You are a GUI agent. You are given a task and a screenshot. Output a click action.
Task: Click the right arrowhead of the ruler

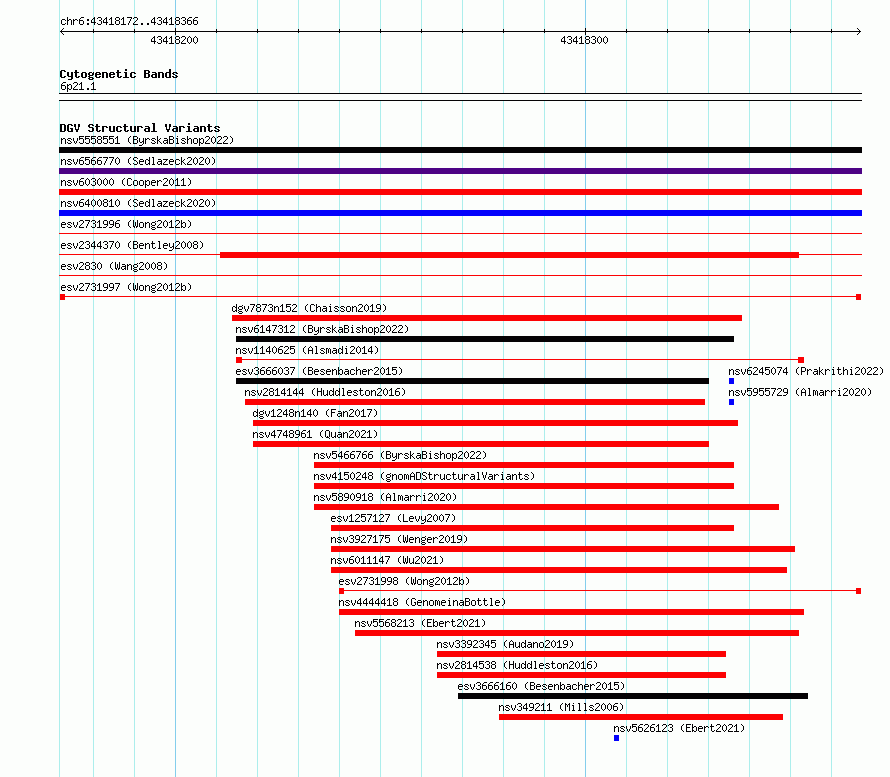pos(859,32)
